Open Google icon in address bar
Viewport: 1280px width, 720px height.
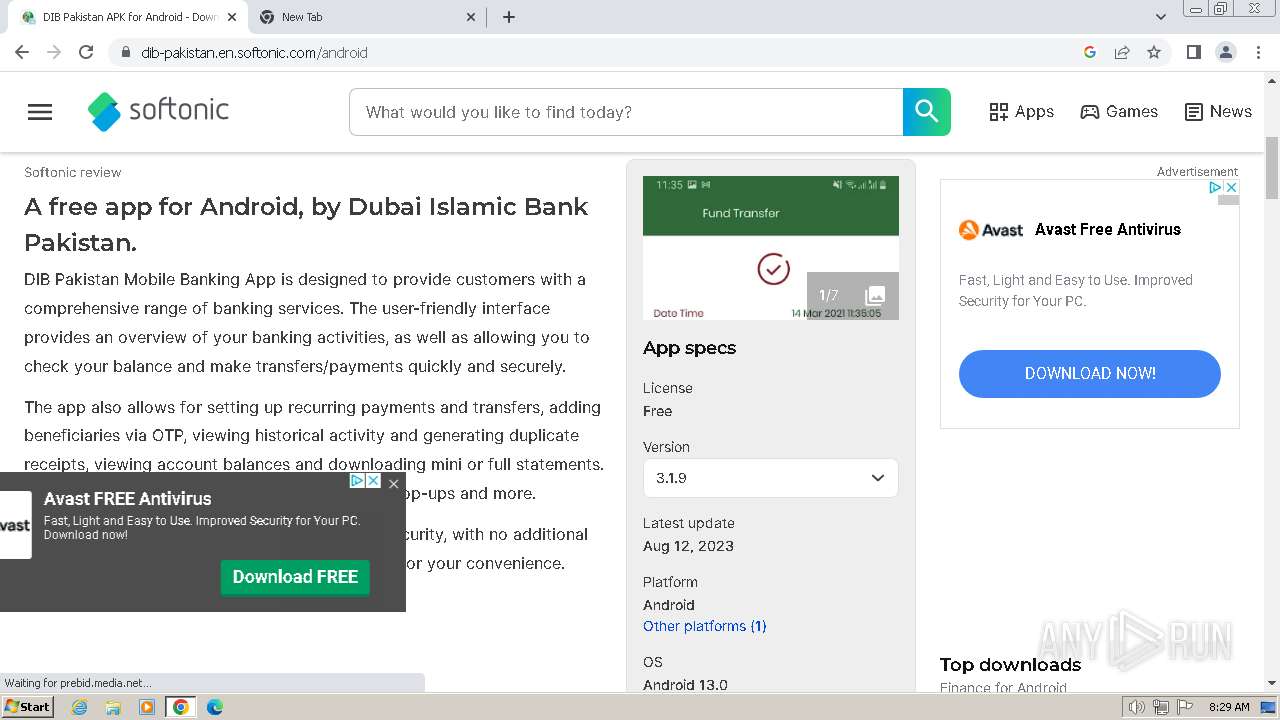point(1090,52)
